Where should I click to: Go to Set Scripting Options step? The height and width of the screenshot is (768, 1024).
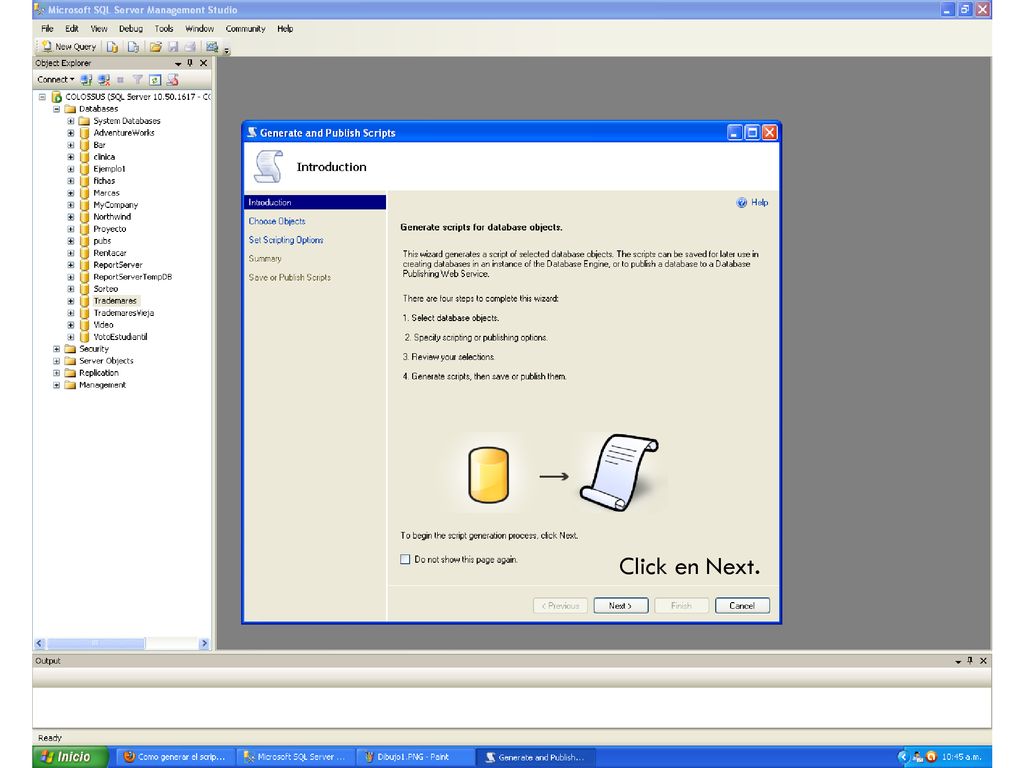[286, 240]
